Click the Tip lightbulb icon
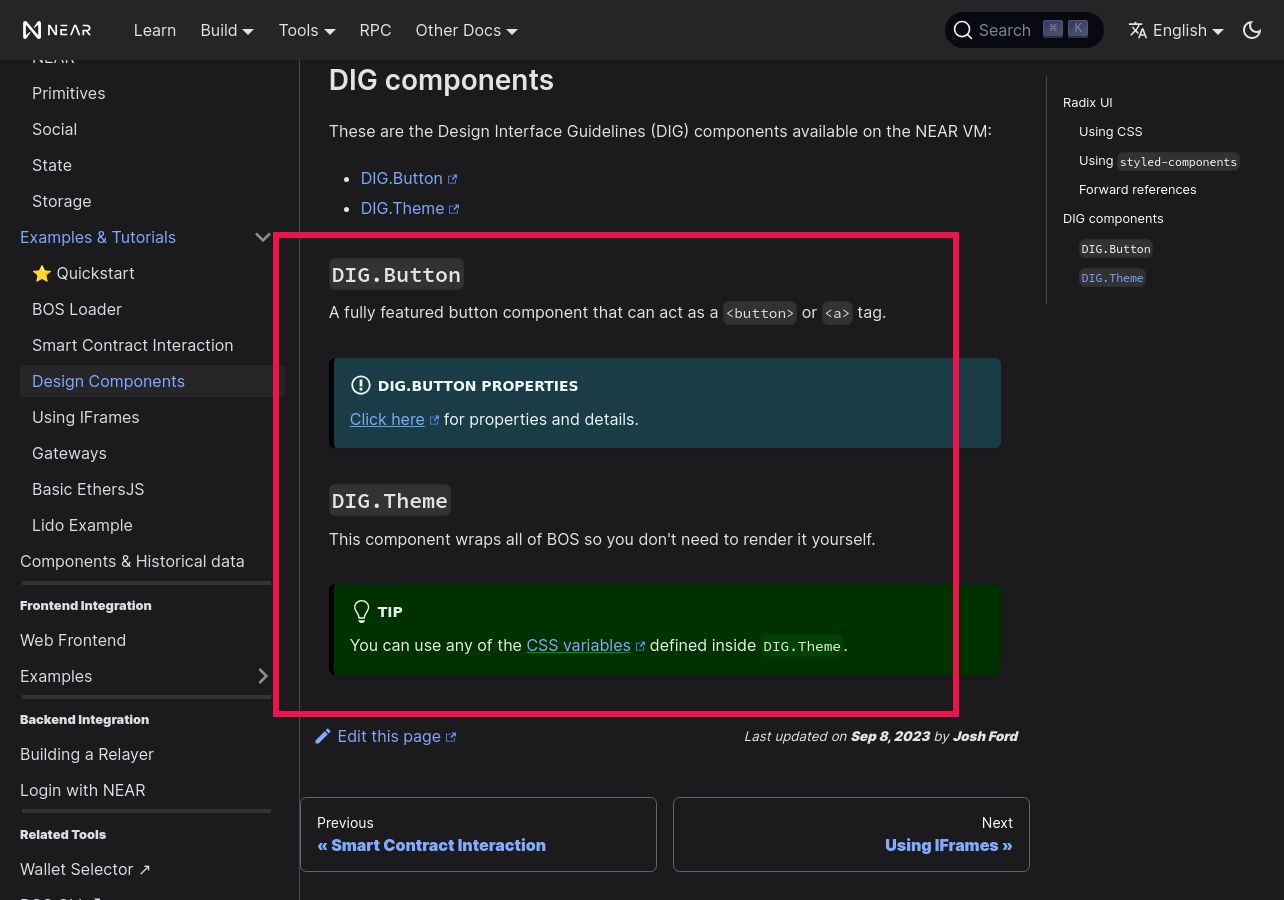 point(361,611)
